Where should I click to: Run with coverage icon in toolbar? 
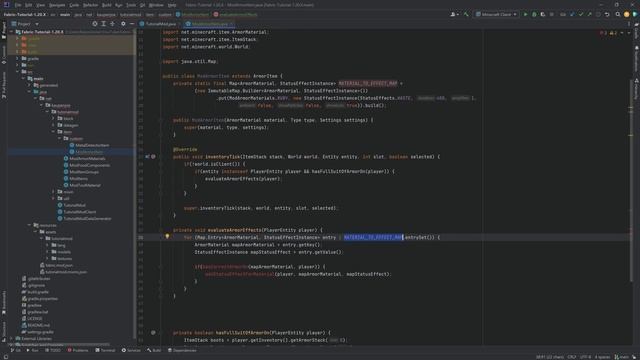[542, 14]
